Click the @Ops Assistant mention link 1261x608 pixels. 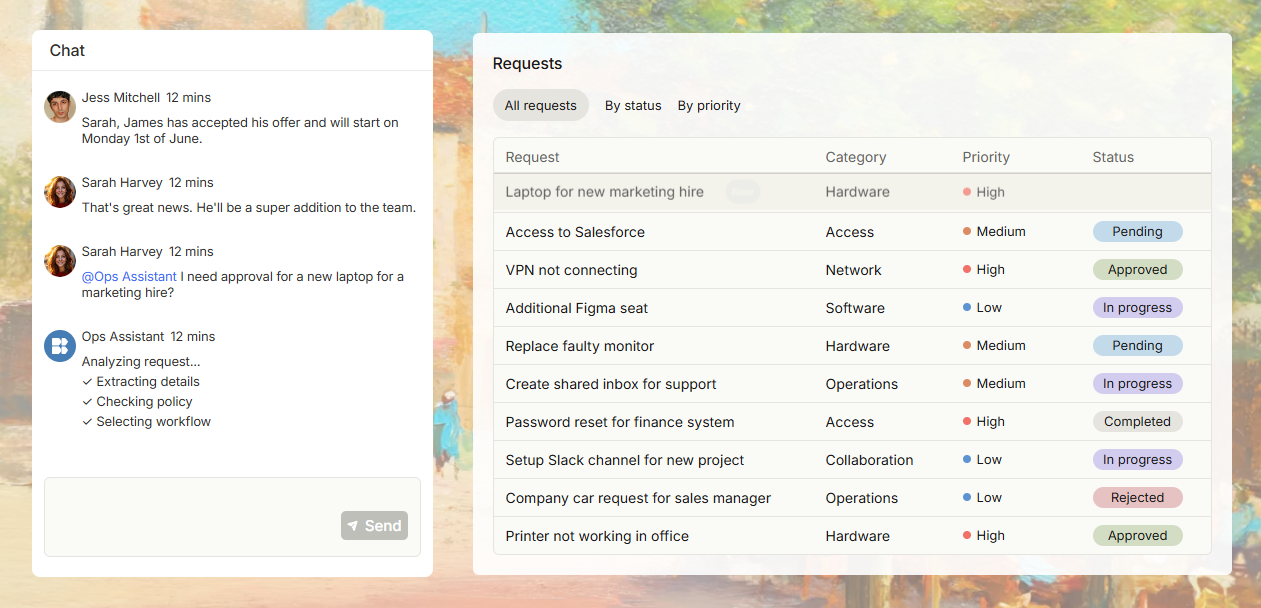pos(129,276)
